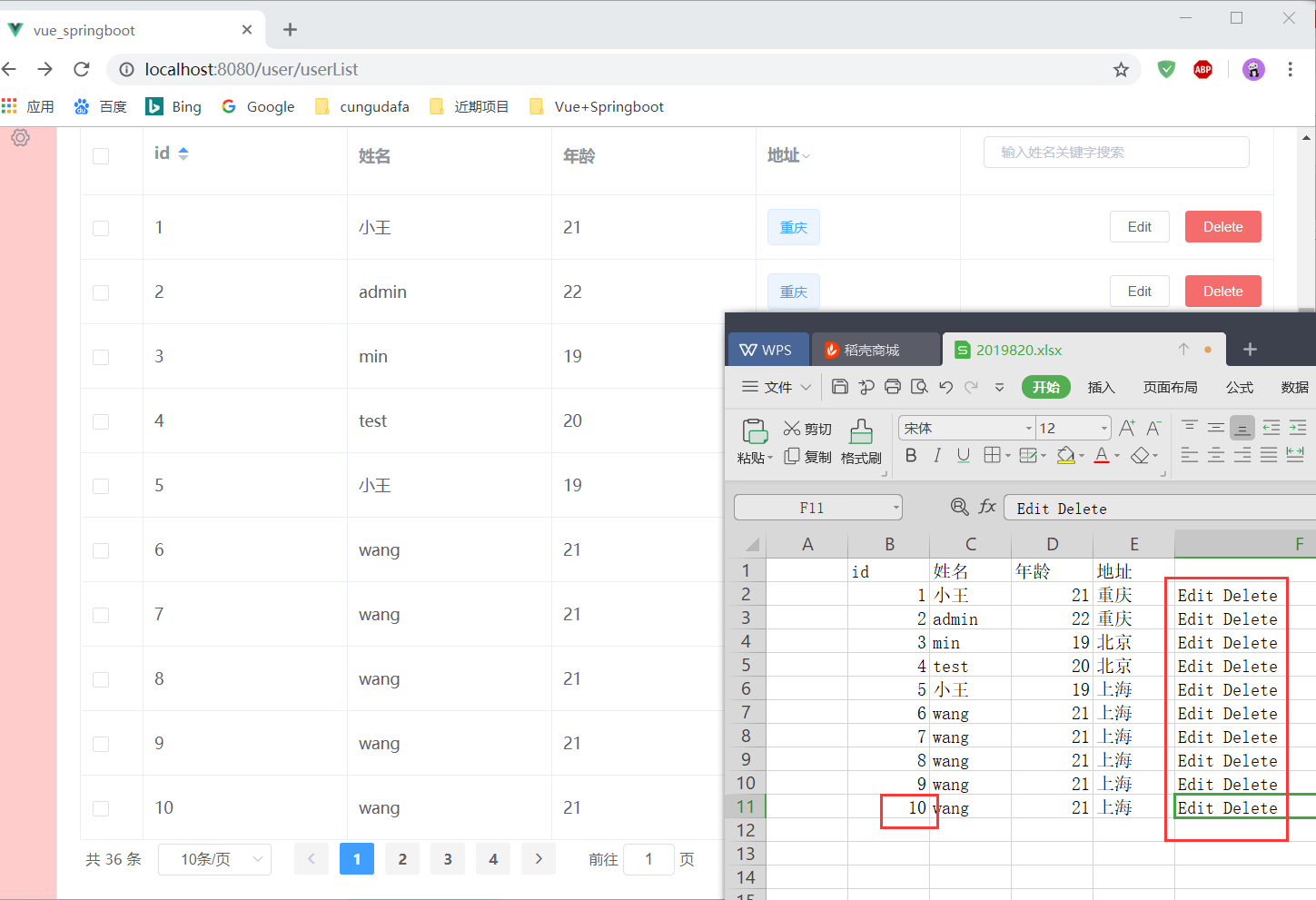Viewport: 1316px width, 900px height.
Task: Select the fx insert function icon
Action: point(987,507)
